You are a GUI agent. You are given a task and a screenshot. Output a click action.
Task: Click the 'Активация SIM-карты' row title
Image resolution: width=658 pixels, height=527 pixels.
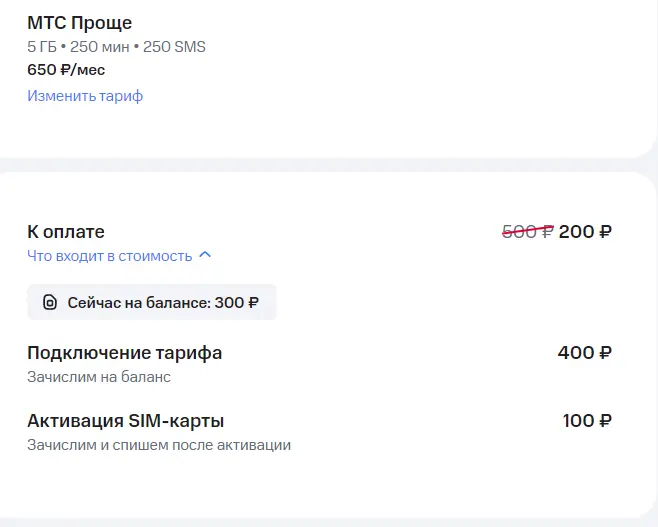coord(125,421)
